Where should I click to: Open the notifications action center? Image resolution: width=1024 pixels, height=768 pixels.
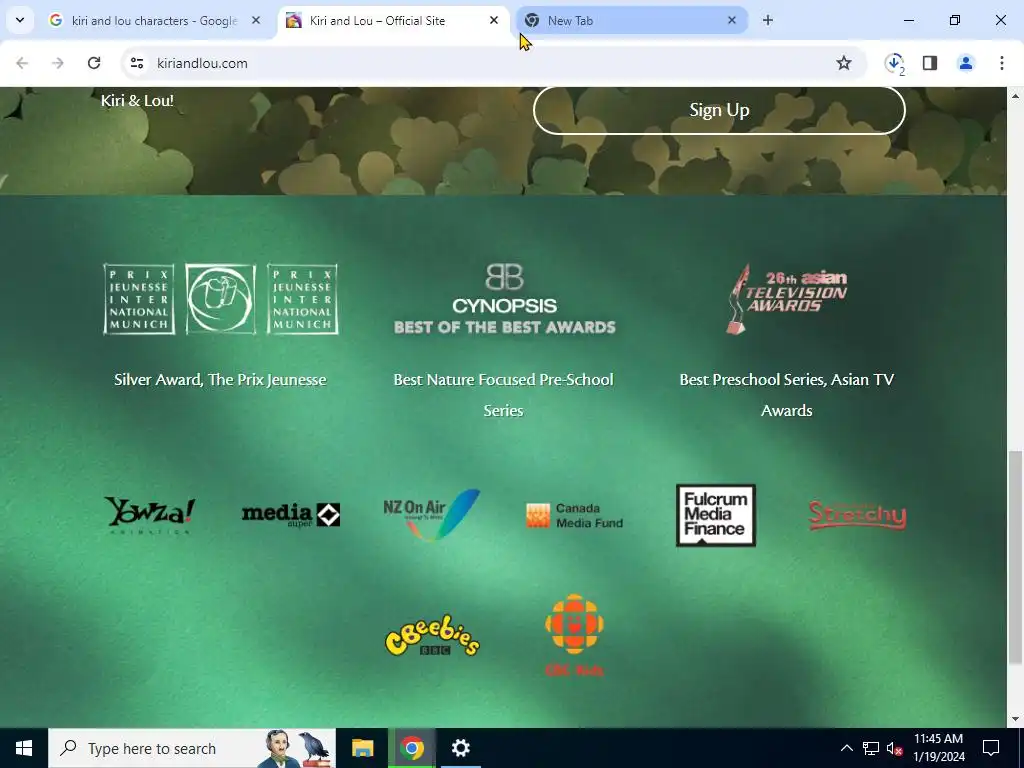point(991,748)
